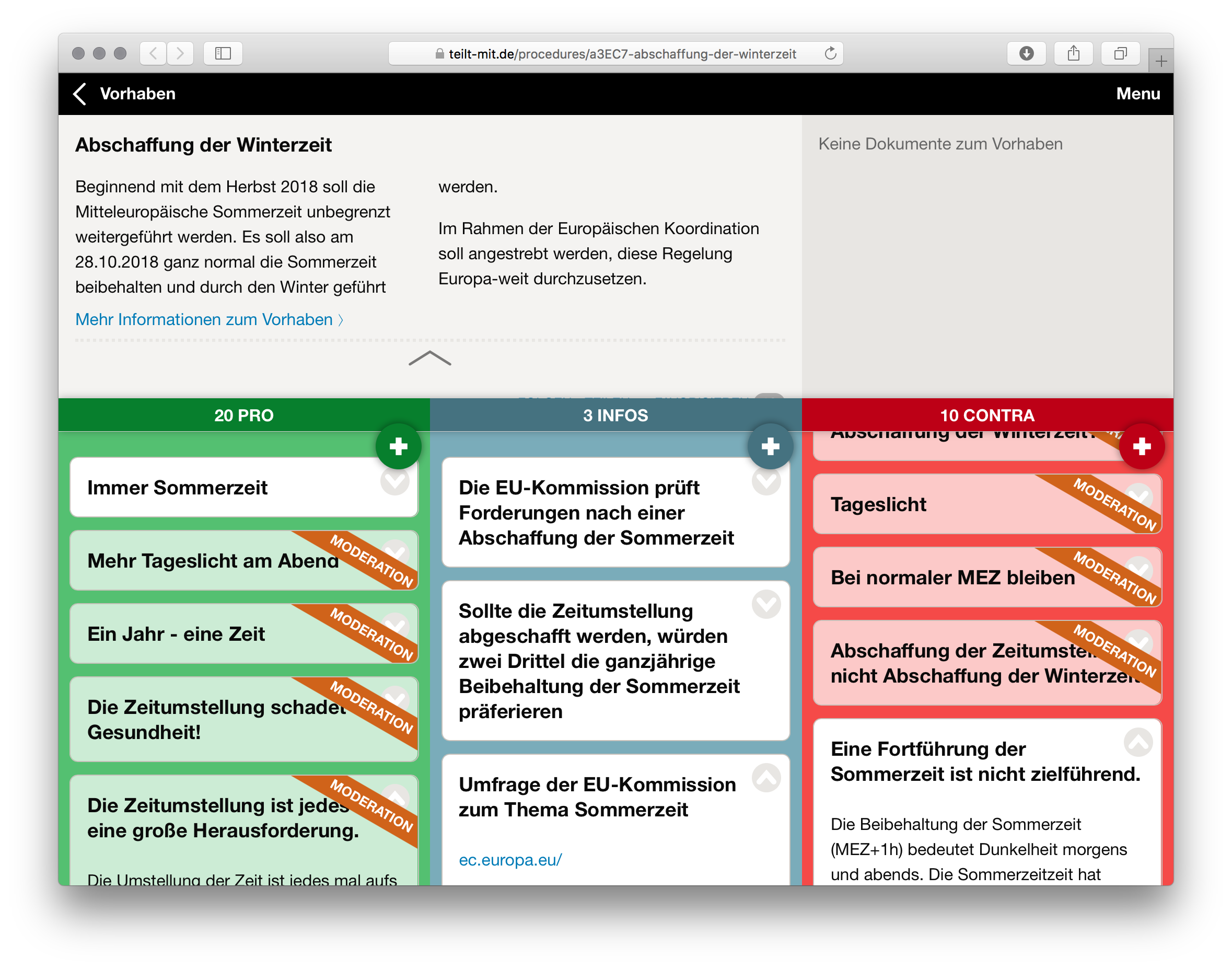The height and width of the screenshot is (969, 1232).
Task: Add a new Pro argument with green plus
Action: [x=399, y=446]
